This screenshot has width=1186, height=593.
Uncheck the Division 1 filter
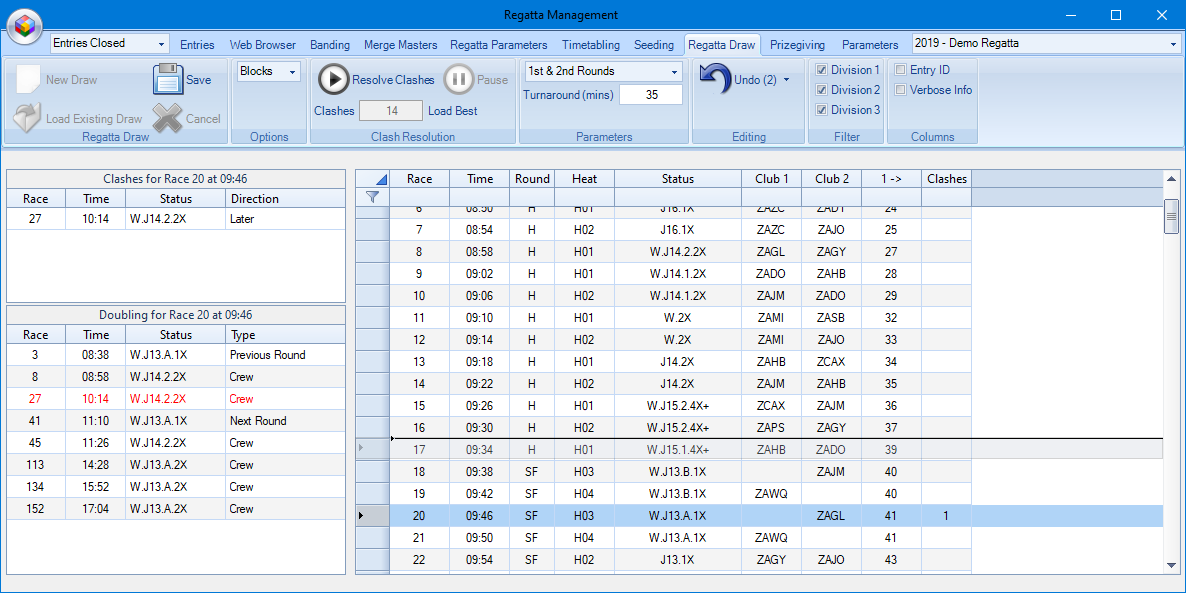pyautogui.click(x=822, y=70)
